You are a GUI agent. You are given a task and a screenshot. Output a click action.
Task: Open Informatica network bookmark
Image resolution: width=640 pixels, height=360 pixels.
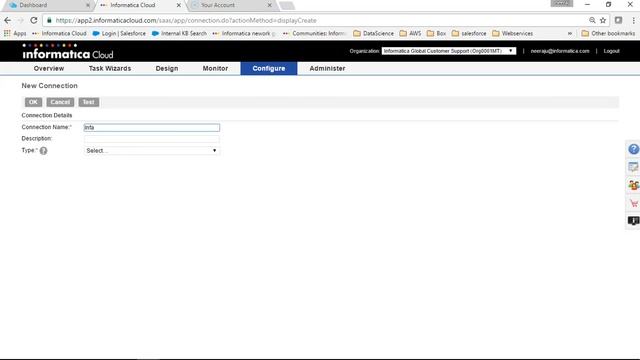[244, 33]
